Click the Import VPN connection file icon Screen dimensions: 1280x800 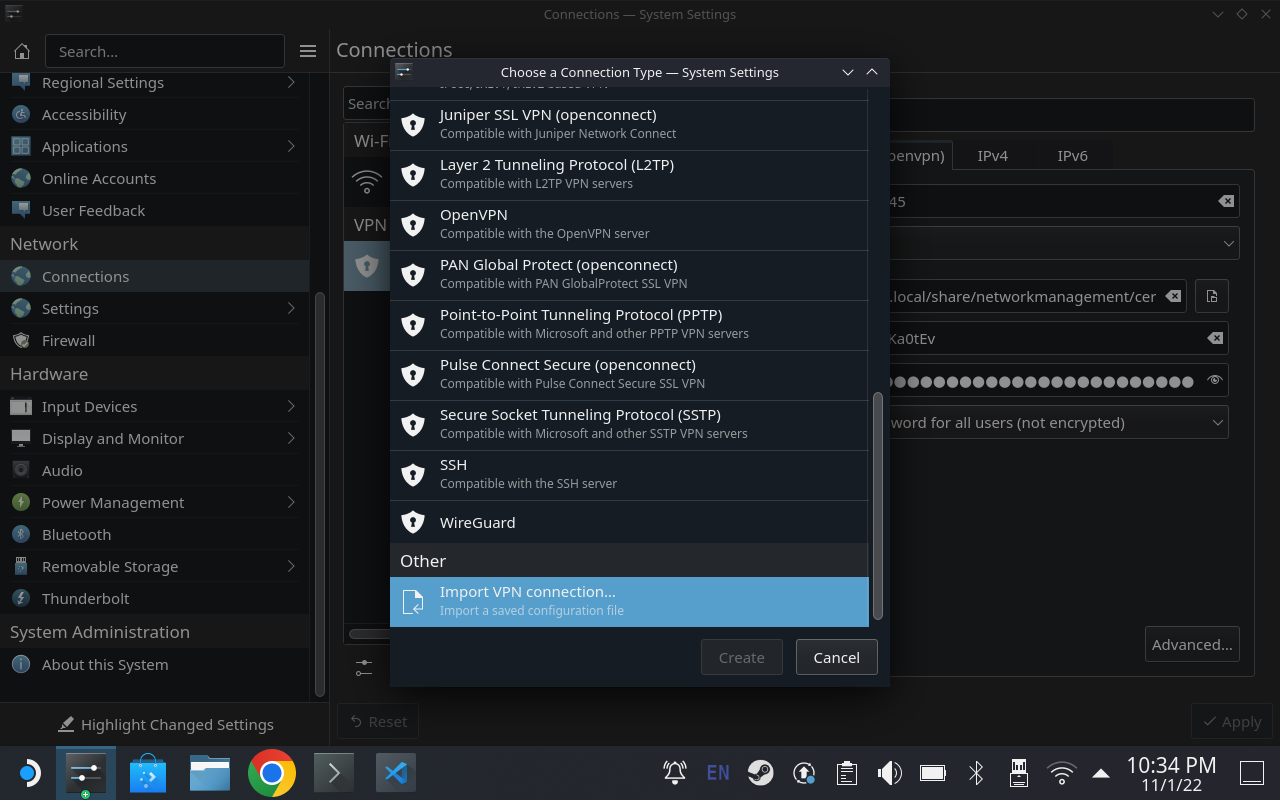point(413,602)
